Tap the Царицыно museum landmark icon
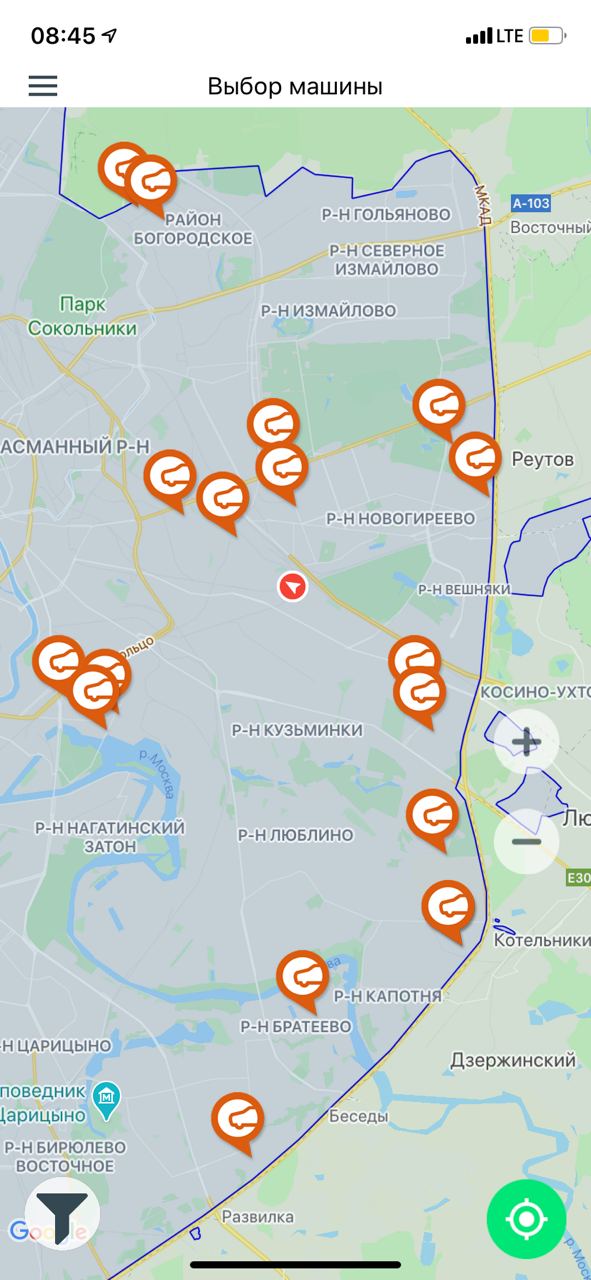The image size is (591, 1280). click(106, 1099)
